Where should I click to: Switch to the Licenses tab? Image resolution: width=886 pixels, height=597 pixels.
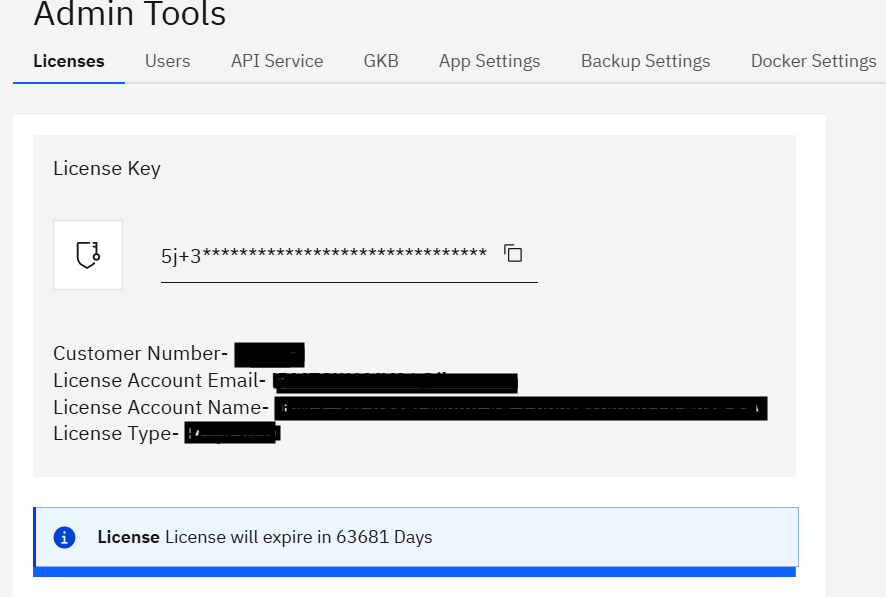point(69,61)
